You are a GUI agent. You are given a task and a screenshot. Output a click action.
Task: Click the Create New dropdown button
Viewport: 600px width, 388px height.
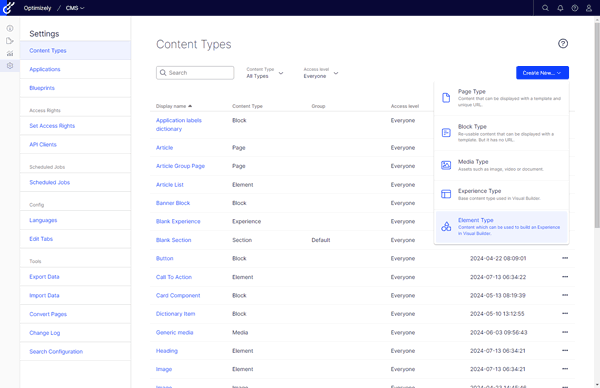[x=542, y=73]
